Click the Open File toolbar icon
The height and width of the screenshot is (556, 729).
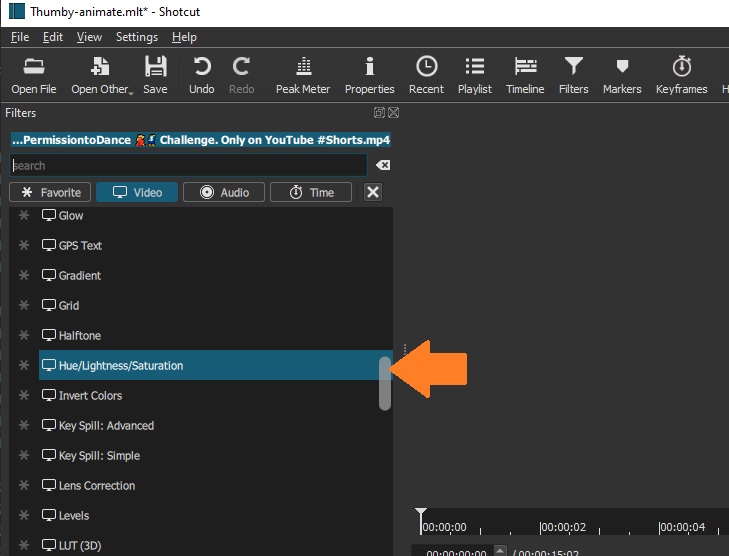[34, 75]
